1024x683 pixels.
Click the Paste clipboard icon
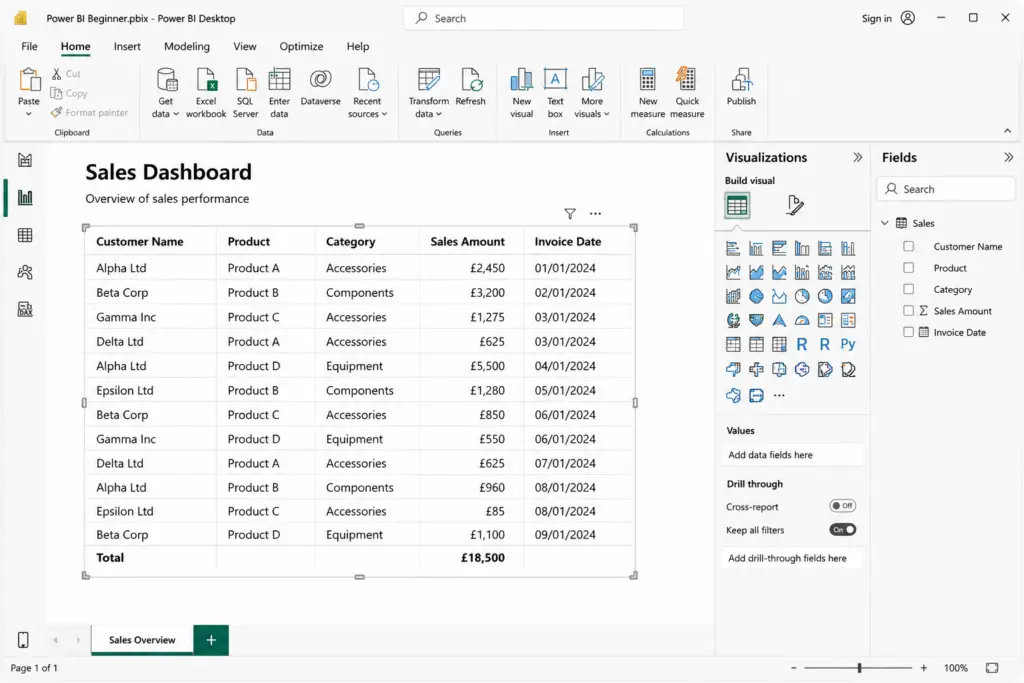(29, 80)
